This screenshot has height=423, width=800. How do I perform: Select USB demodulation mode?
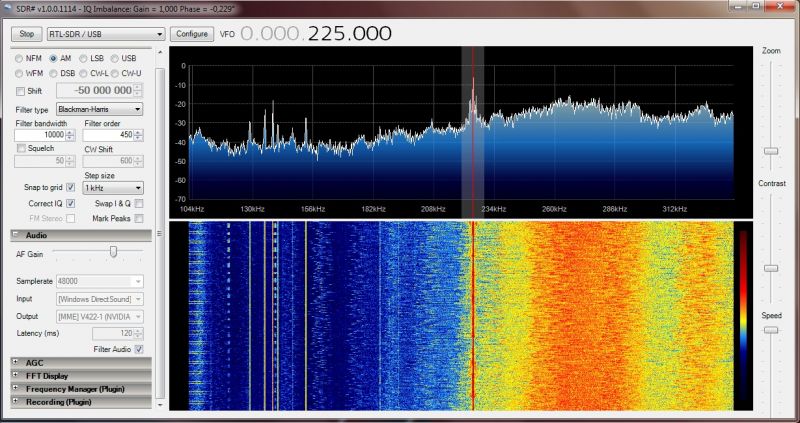[115, 59]
